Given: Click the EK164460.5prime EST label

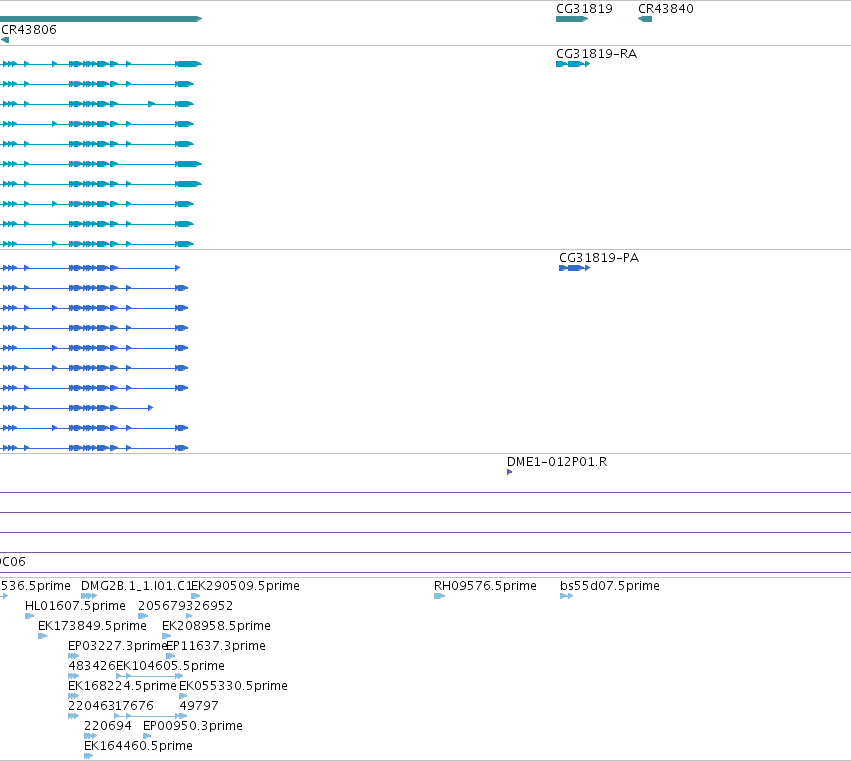Looking at the screenshot, I should coord(138,746).
